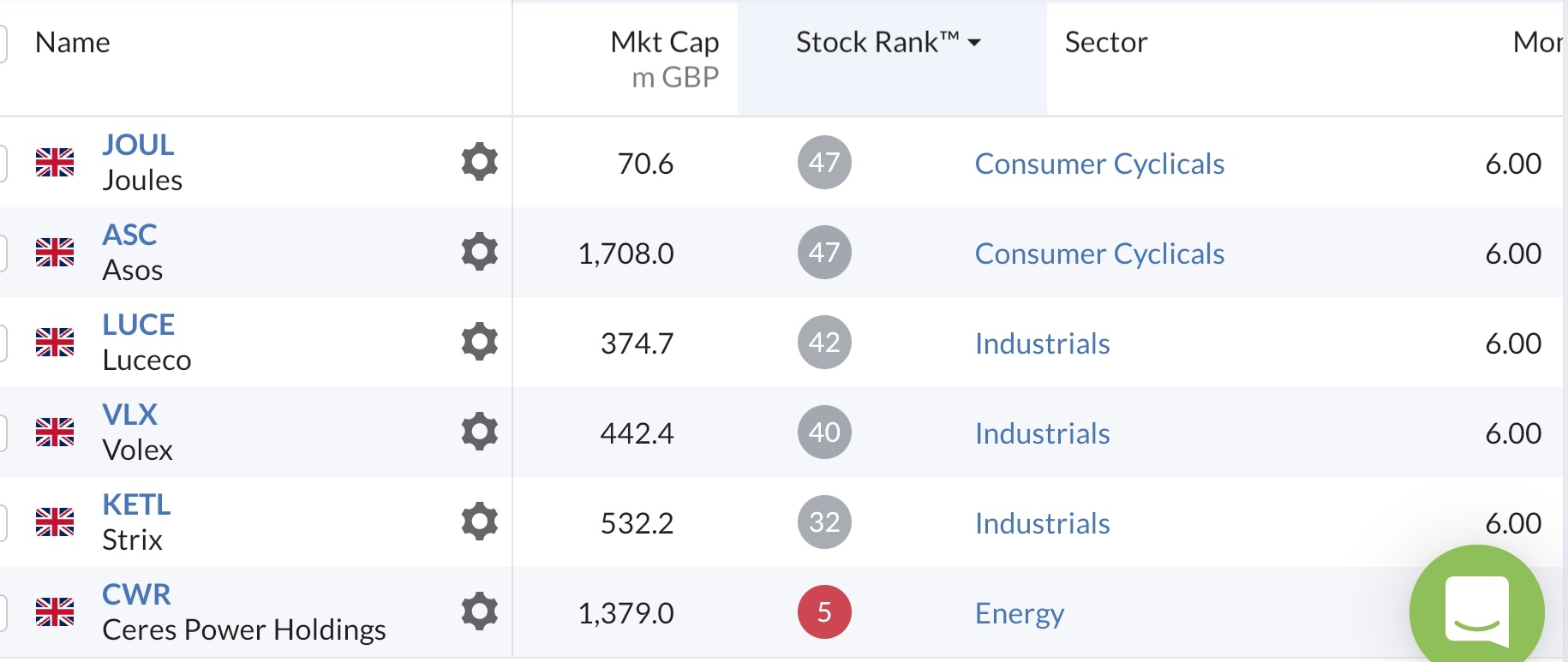Tick the checkbox beside the JOUL row
The height and width of the screenshot is (662, 1568).
point(3,163)
